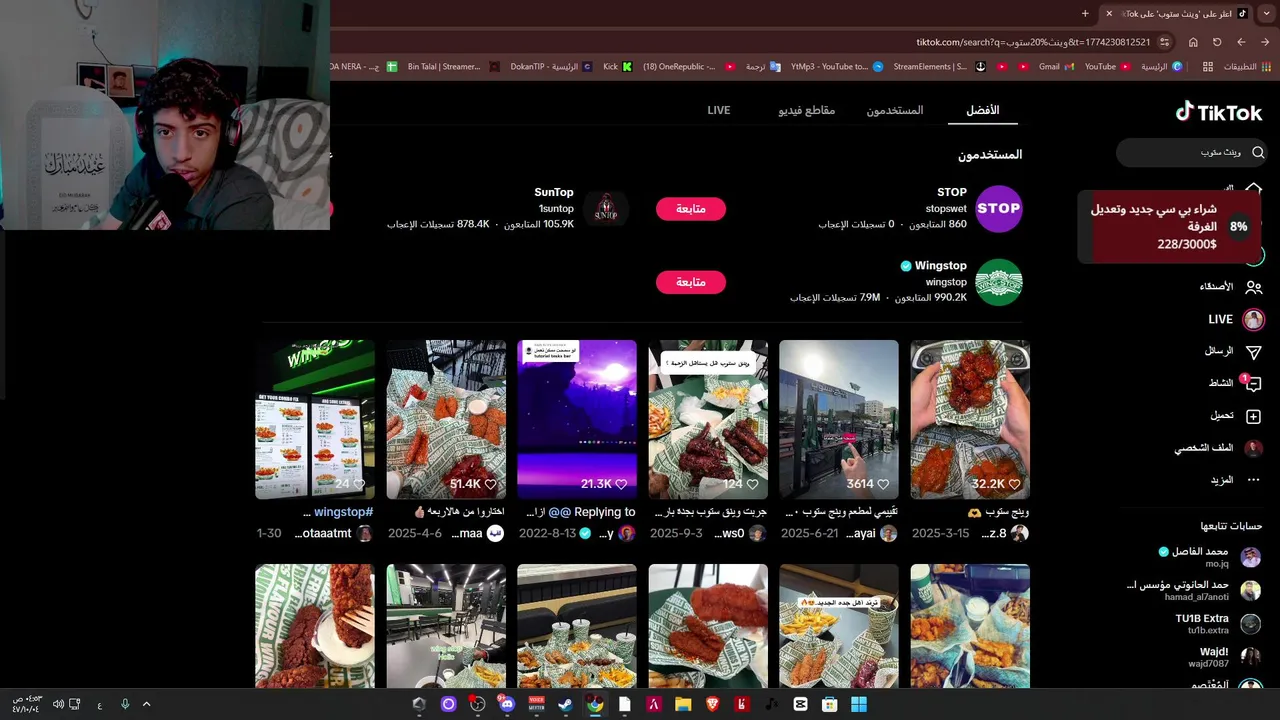The height and width of the screenshot is (720, 1280).
Task: Follow the STOP account
Action: point(691,209)
